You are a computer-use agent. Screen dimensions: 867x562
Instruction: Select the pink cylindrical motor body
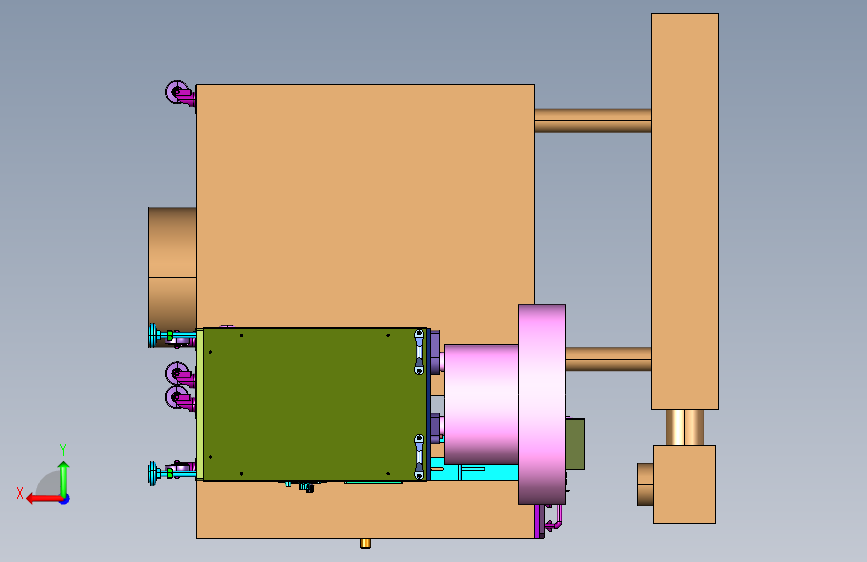point(481,404)
